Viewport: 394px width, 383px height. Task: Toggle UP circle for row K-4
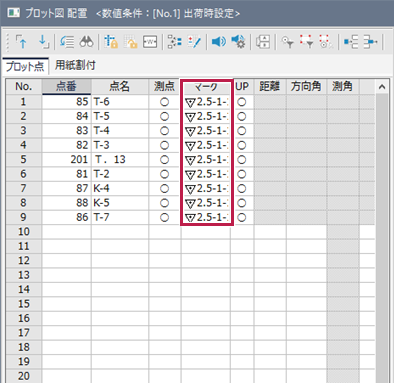point(242,189)
